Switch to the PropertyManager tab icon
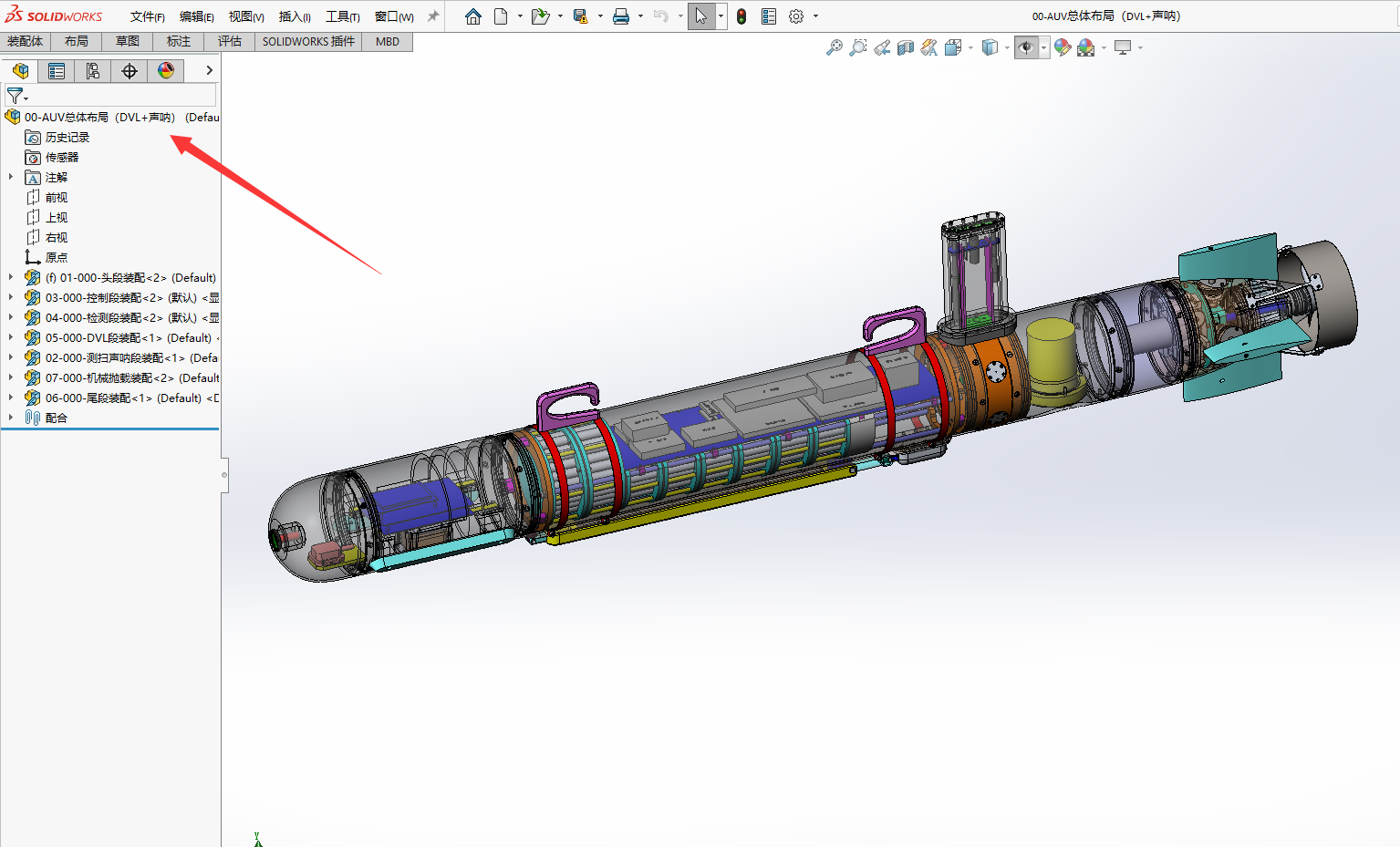Screen dimensions: 1400x847 (57, 71)
